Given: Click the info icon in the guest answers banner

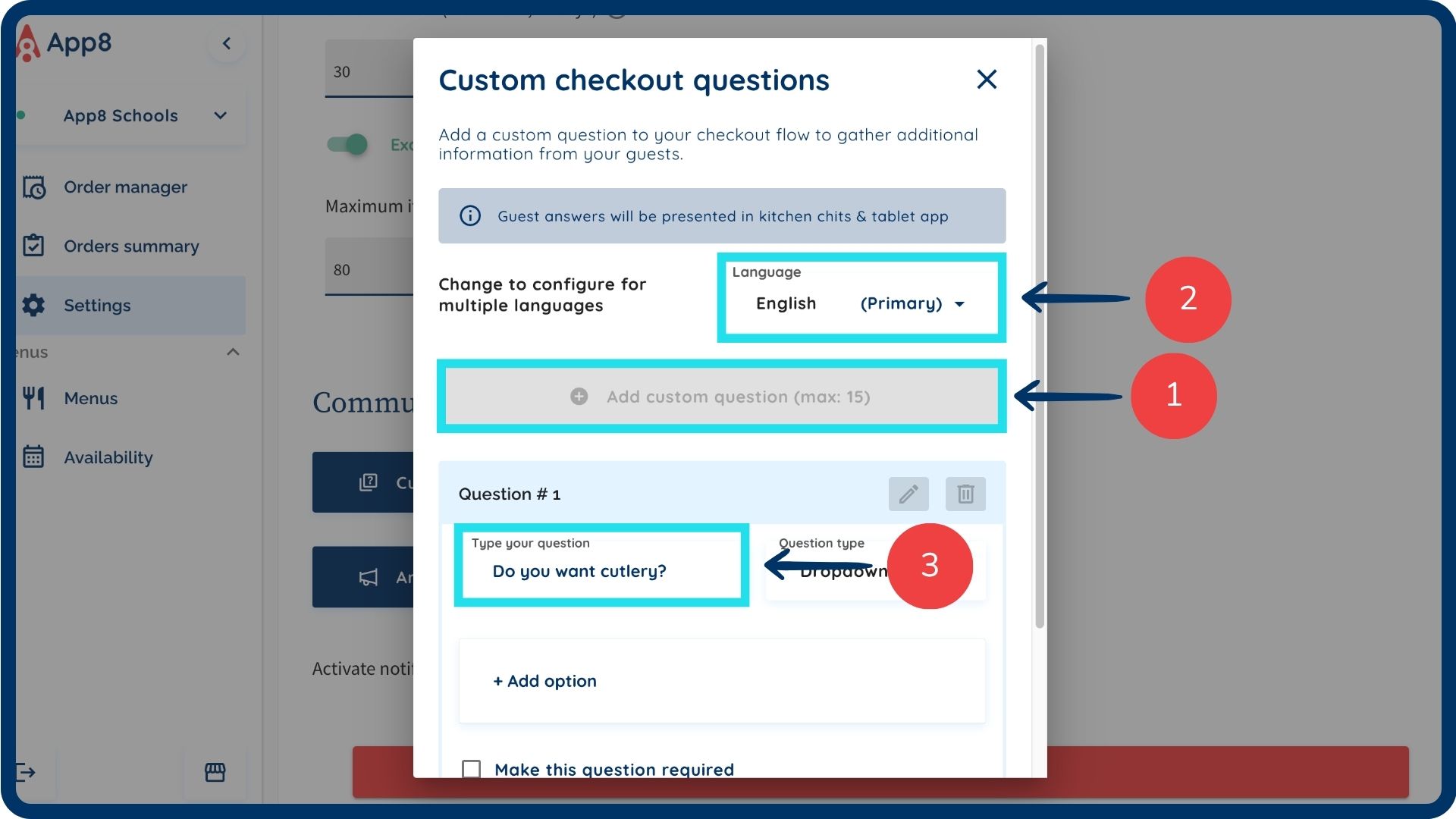Looking at the screenshot, I should pos(470,216).
